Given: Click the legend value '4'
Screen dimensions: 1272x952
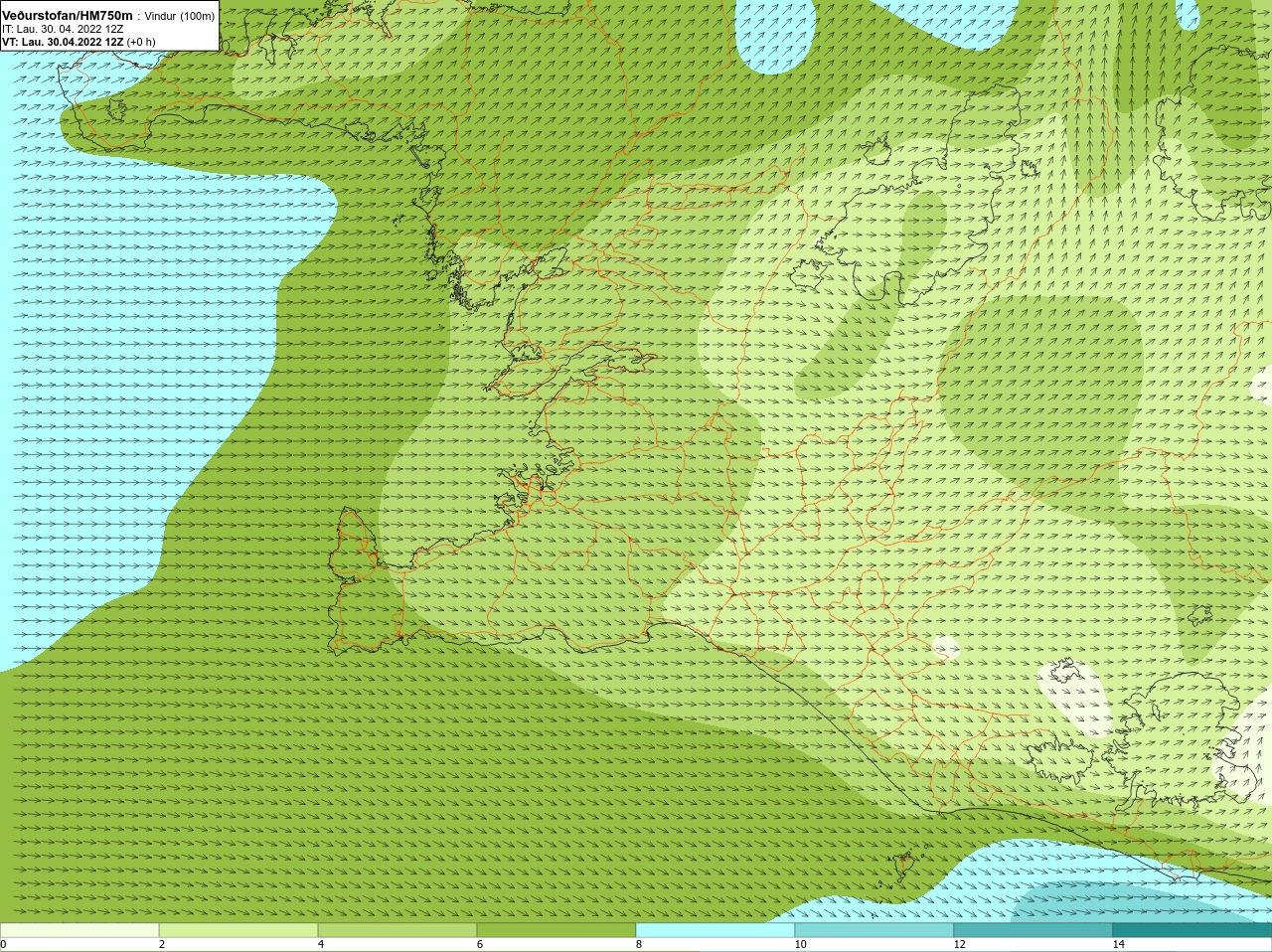Looking at the screenshot, I should 321,944.
